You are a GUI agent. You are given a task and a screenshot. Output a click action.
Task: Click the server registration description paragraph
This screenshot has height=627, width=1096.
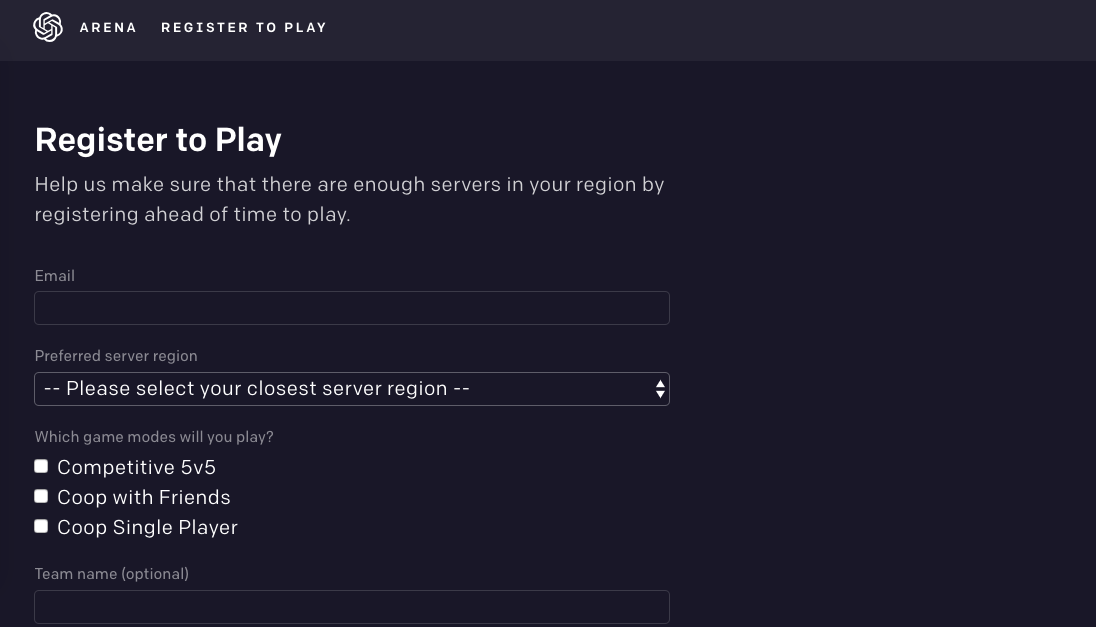pyautogui.click(x=349, y=199)
